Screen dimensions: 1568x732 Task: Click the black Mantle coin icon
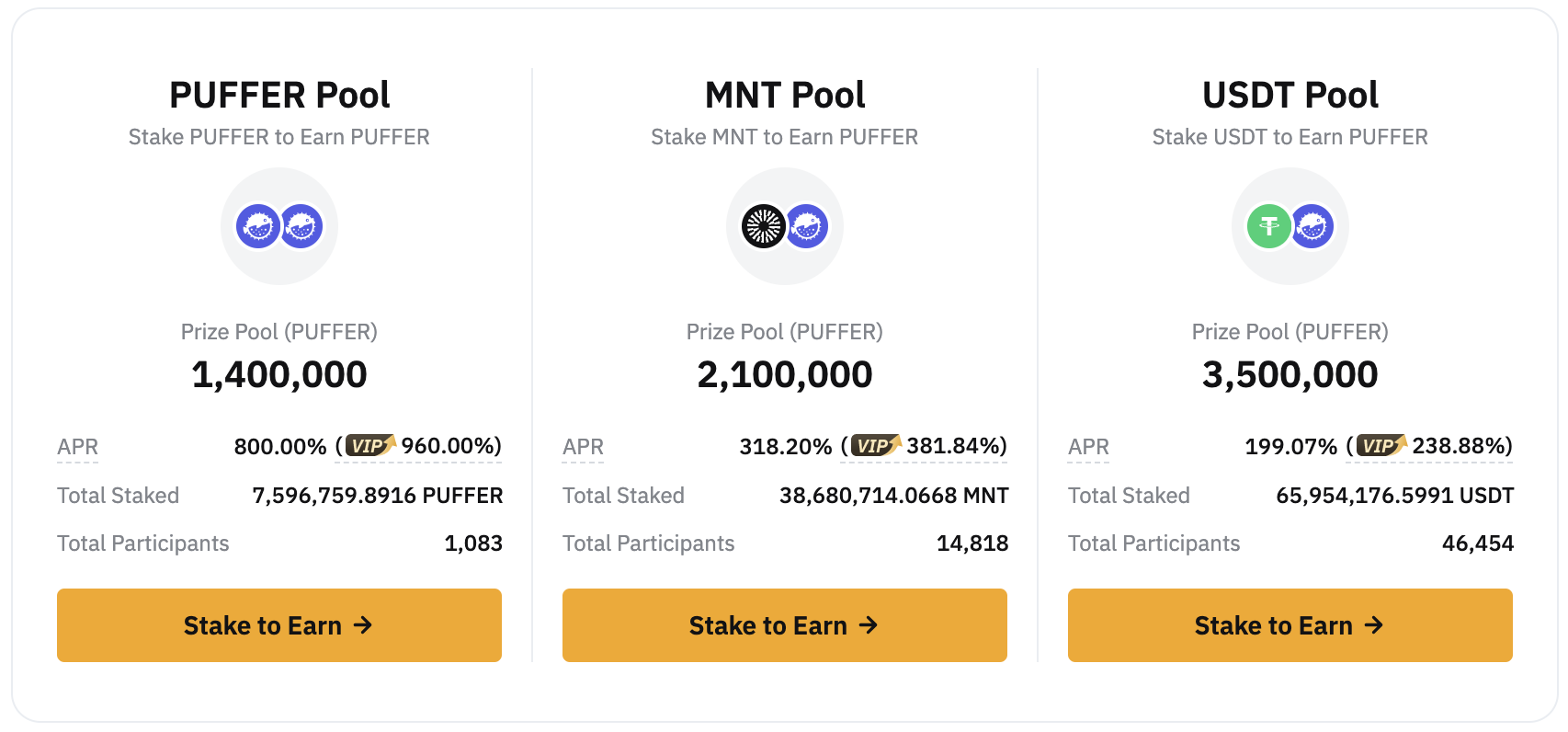coord(764,226)
